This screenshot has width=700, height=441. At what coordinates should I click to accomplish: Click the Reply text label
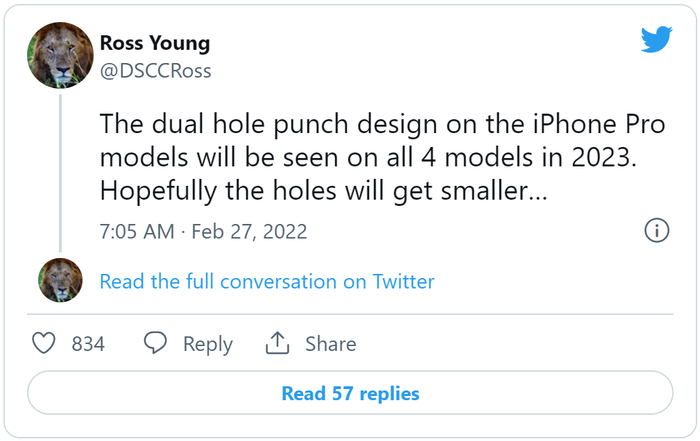207,344
